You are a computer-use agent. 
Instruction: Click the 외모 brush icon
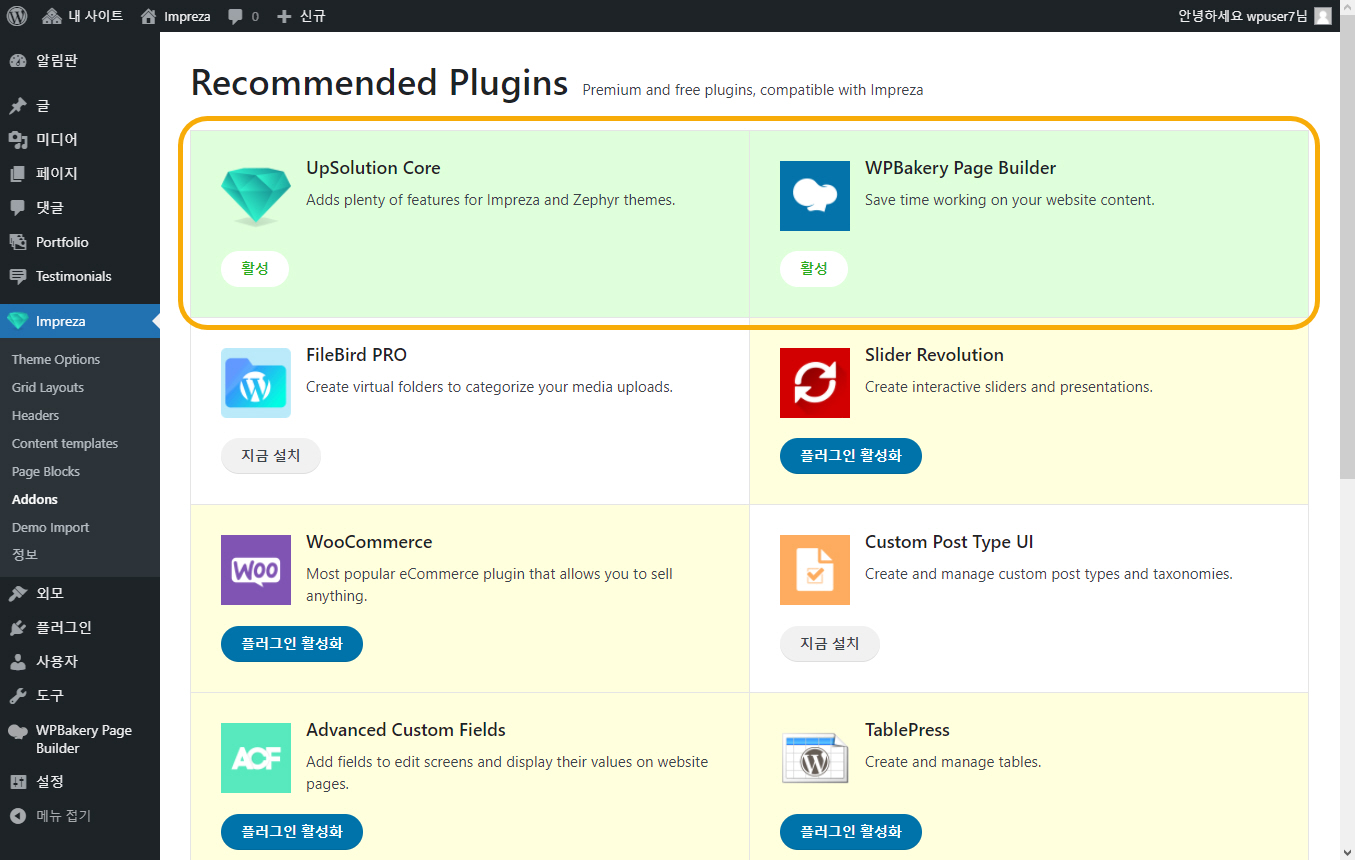coord(18,594)
